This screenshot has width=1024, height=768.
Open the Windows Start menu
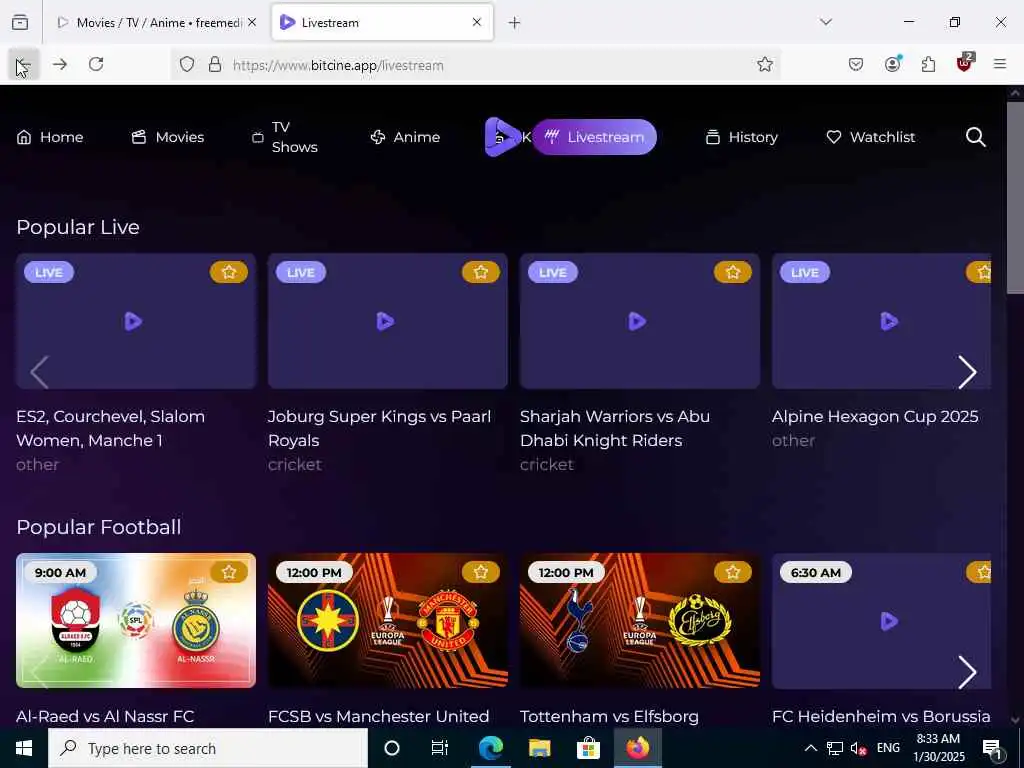[24, 748]
